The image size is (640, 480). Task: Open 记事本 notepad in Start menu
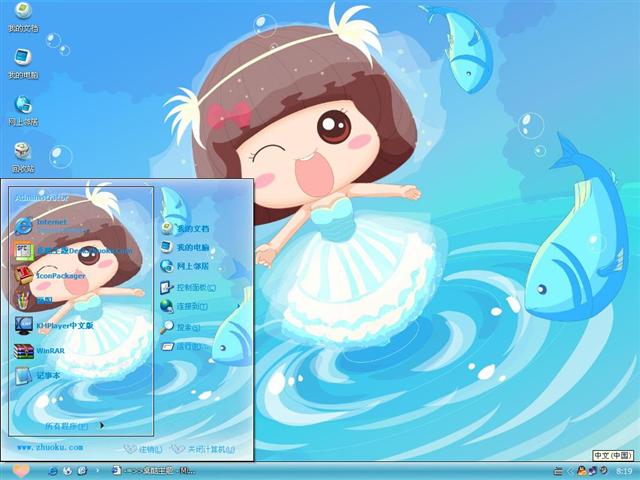click(x=38, y=376)
